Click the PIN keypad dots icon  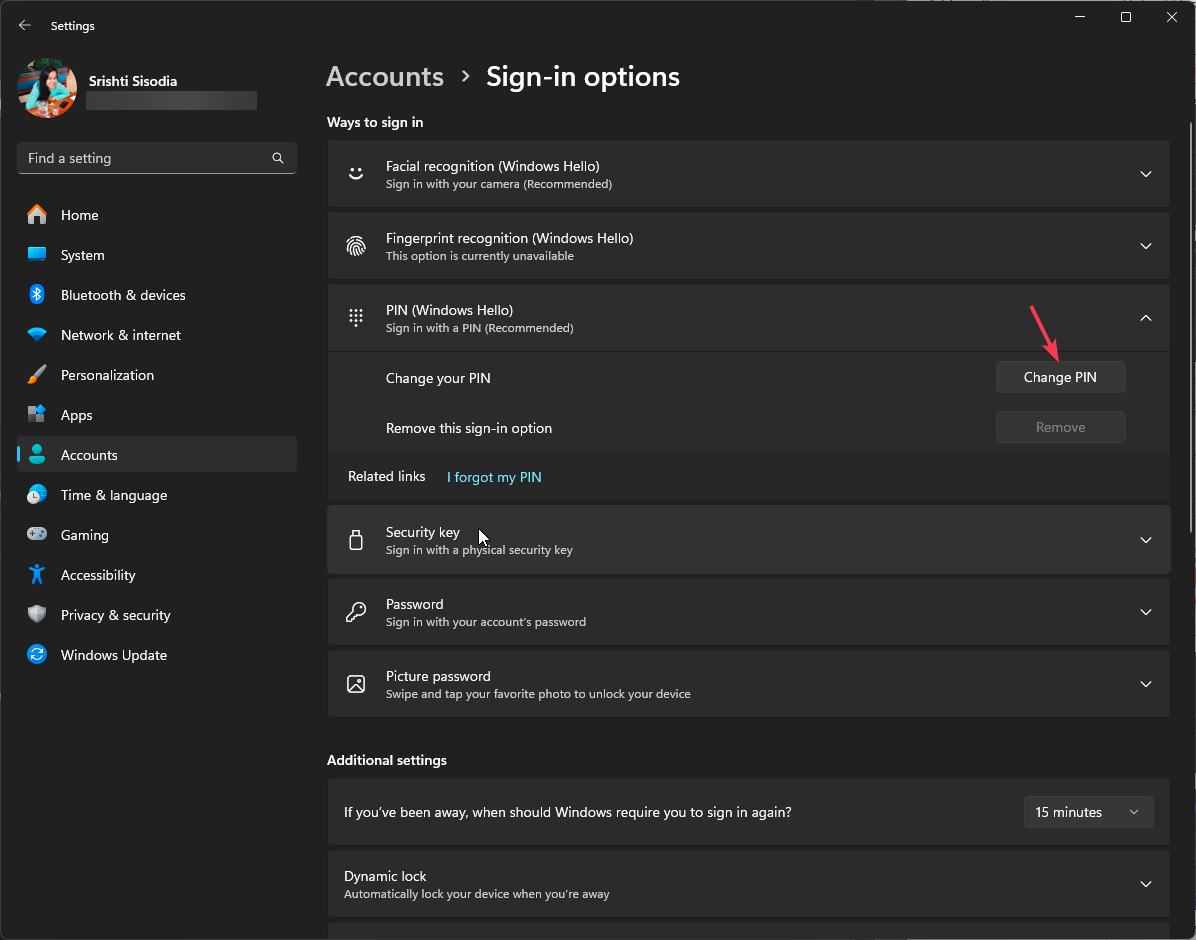355,317
